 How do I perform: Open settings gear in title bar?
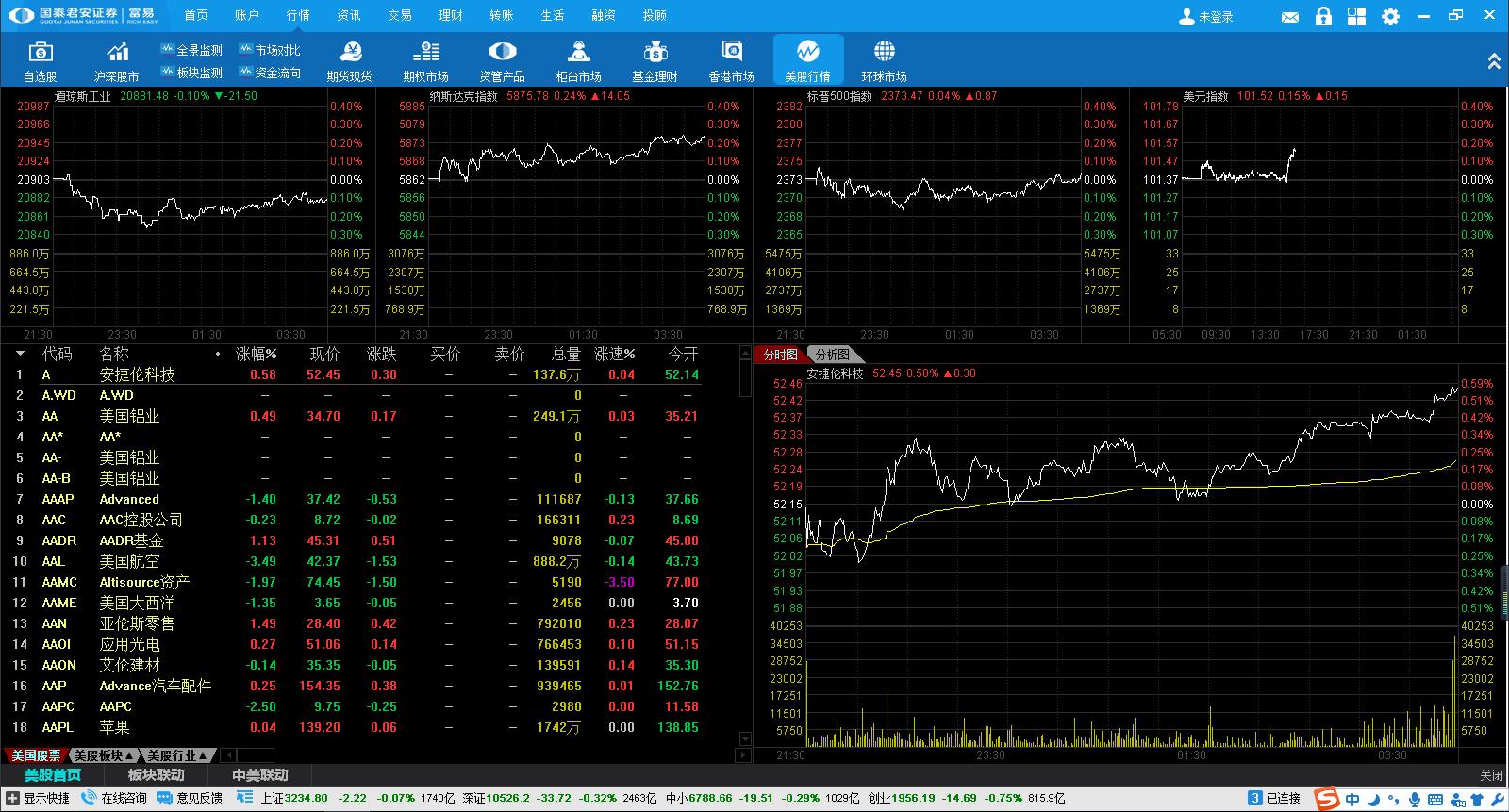[1390, 16]
